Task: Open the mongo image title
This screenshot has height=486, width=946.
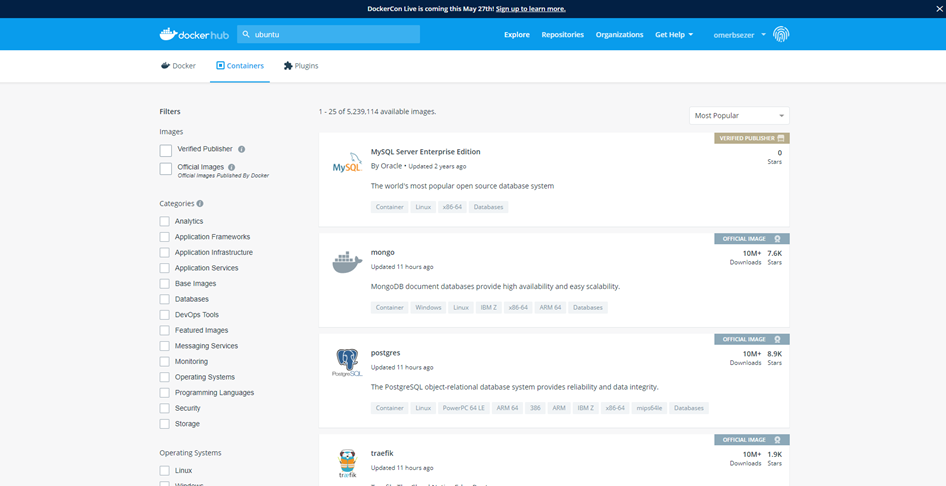Action: 383,252
